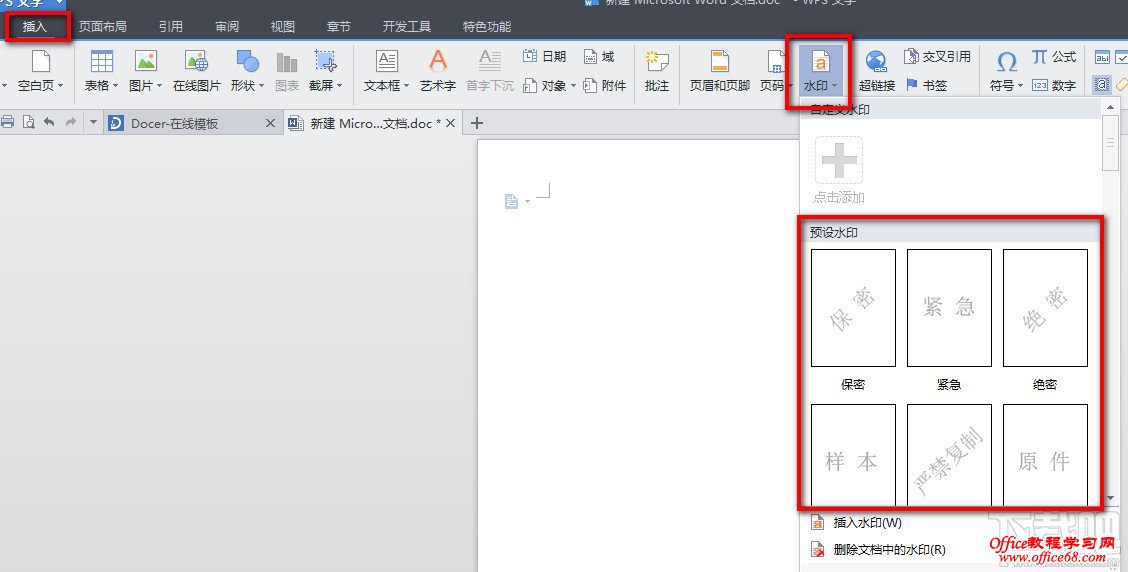Select the 样本 preset watermark
Image resolution: width=1128 pixels, height=572 pixels.
pyautogui.click(x=853, y=455)
